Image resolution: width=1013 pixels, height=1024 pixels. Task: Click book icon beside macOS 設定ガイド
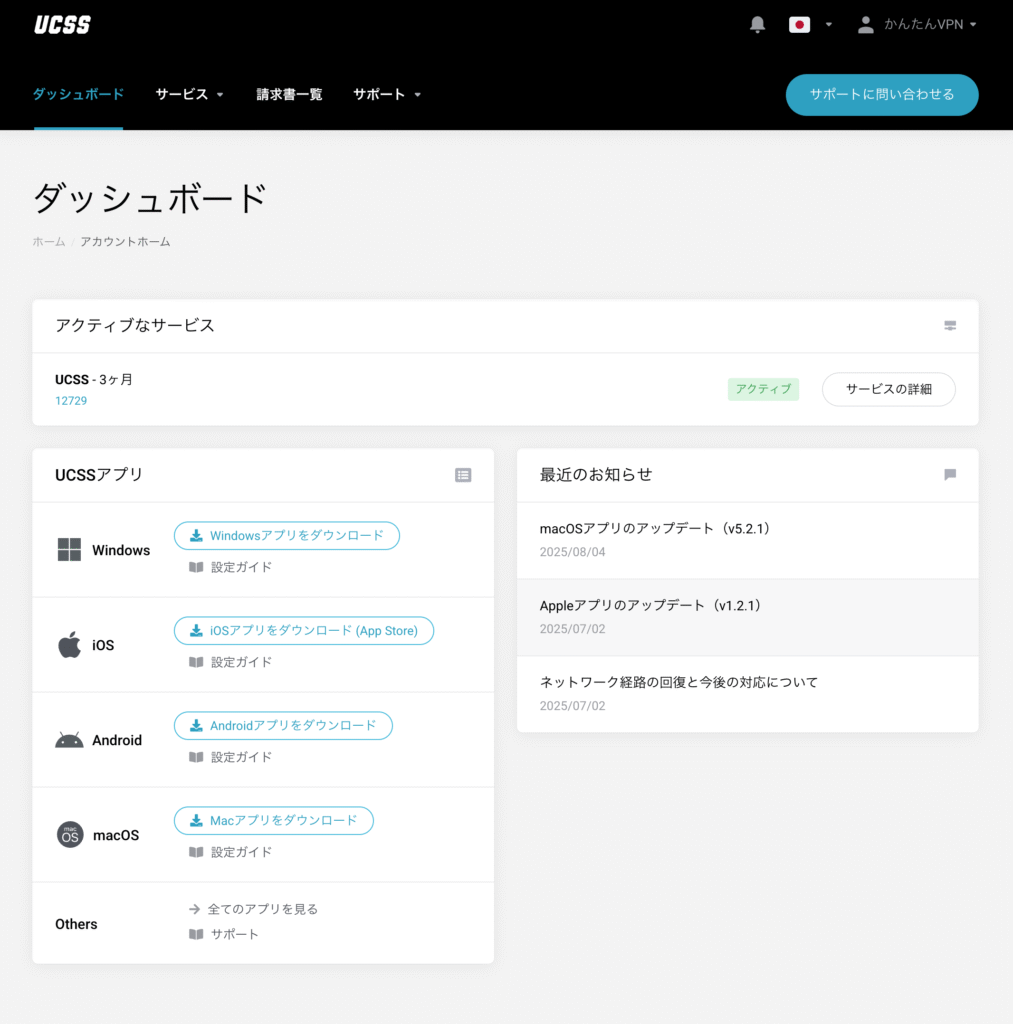[x=196, y=852]
